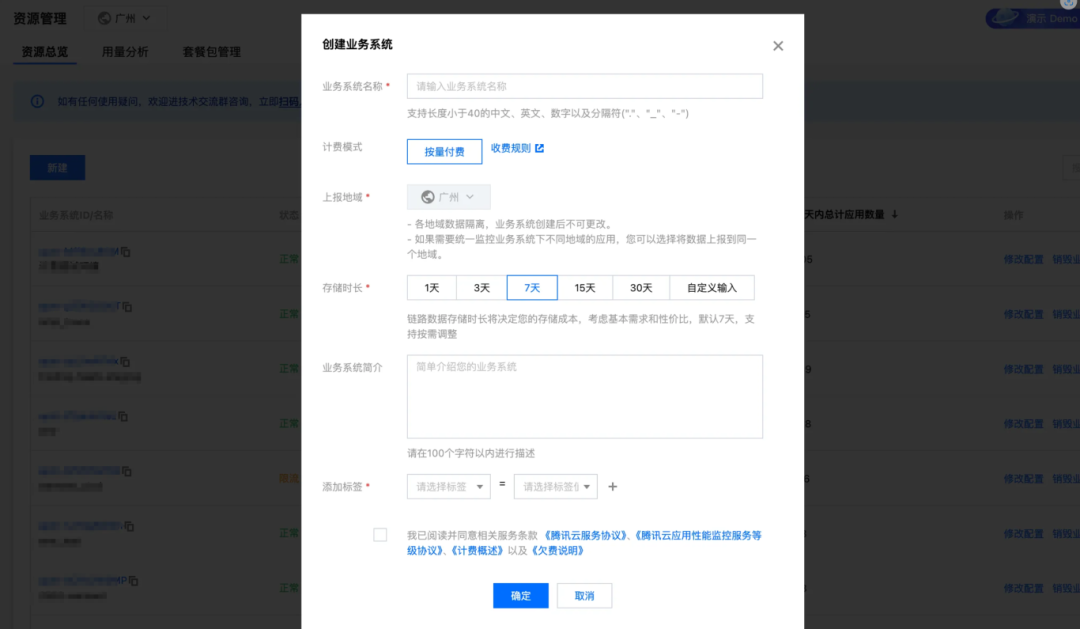Open 《腾讯云应用性能监控服务等级协议》 link
The height and width of the screenshot is (629, 1080).
coord(584,543)
